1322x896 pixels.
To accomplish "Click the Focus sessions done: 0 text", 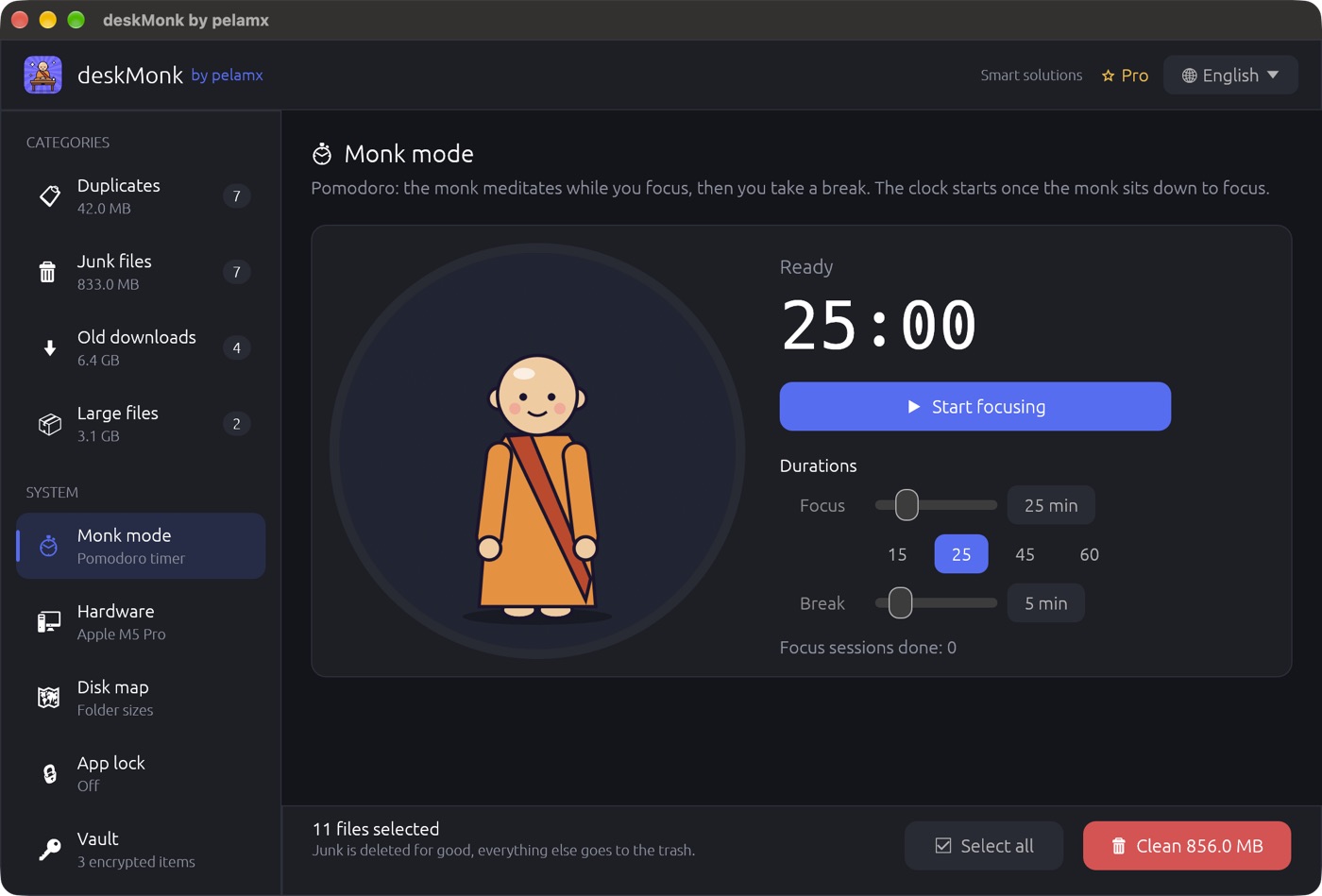I will [x=868, y=648].
